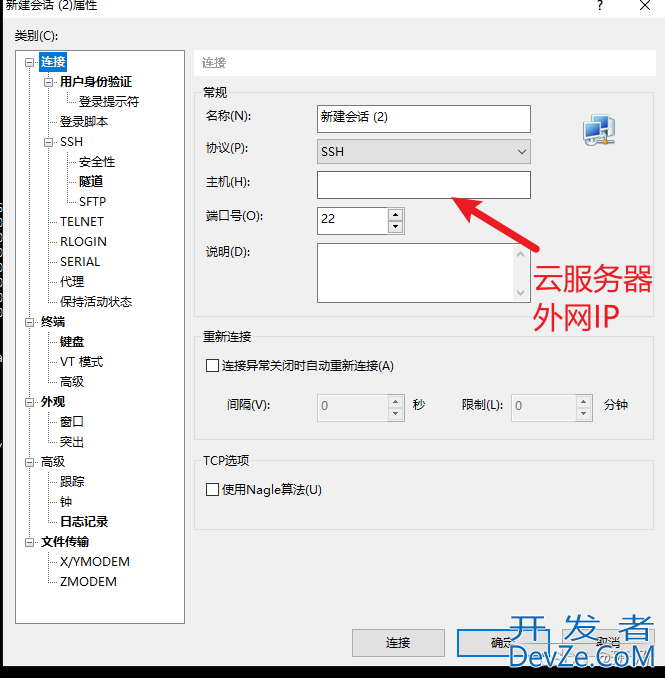Image resolution: width=665 pixels, height=678 pixels.
Task: Select 用户身份验证 in the tree
Action: pyautogui.click(x=96, y=82)
